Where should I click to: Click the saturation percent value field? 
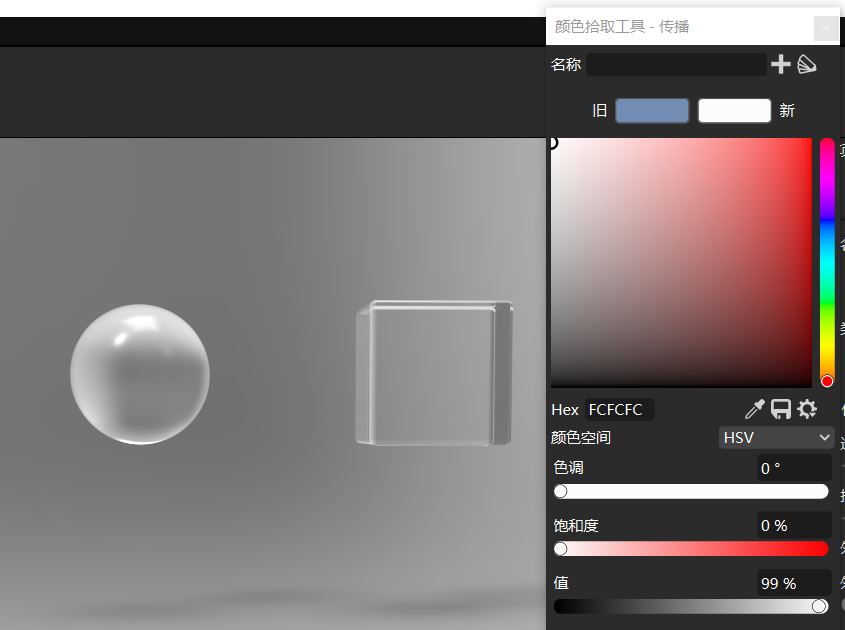(x=794, y=526)
